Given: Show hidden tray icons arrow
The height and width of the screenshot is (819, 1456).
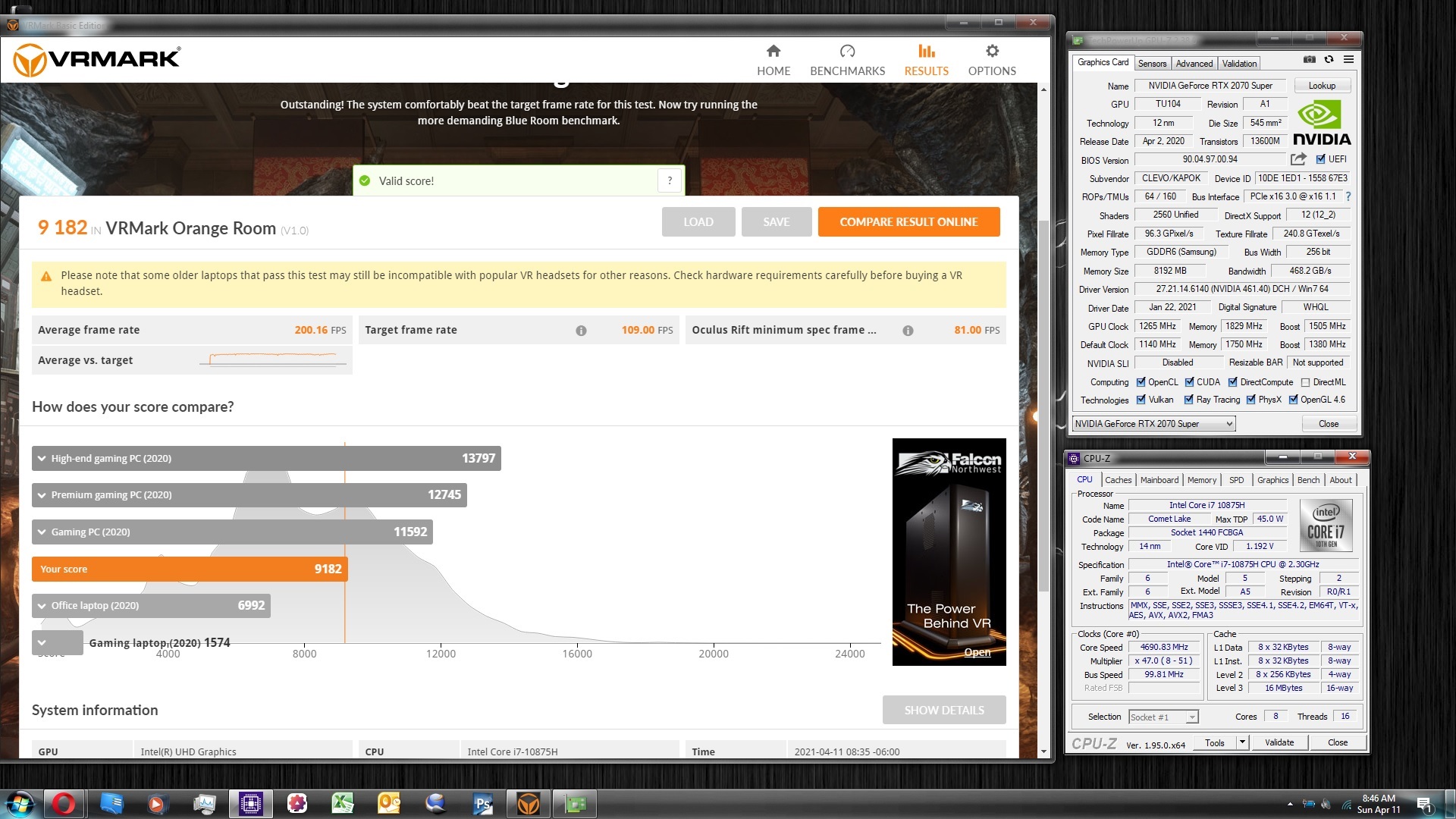Looking at the screenshot, I should (x=1290, y=804).
